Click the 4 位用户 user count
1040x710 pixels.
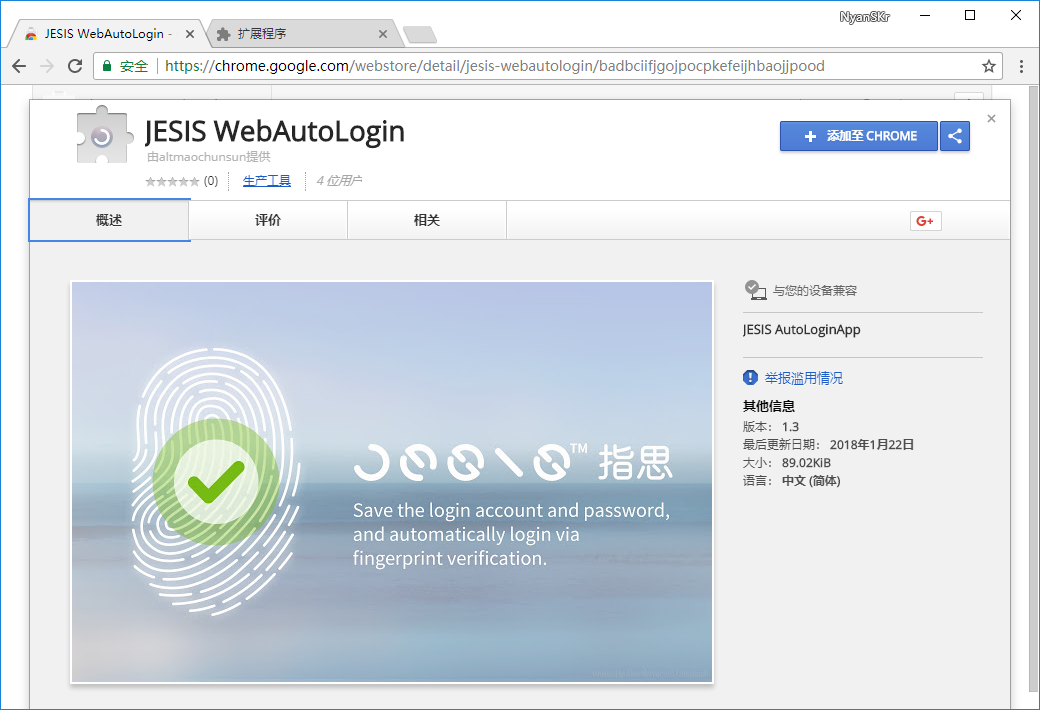[x=339, y=180]
